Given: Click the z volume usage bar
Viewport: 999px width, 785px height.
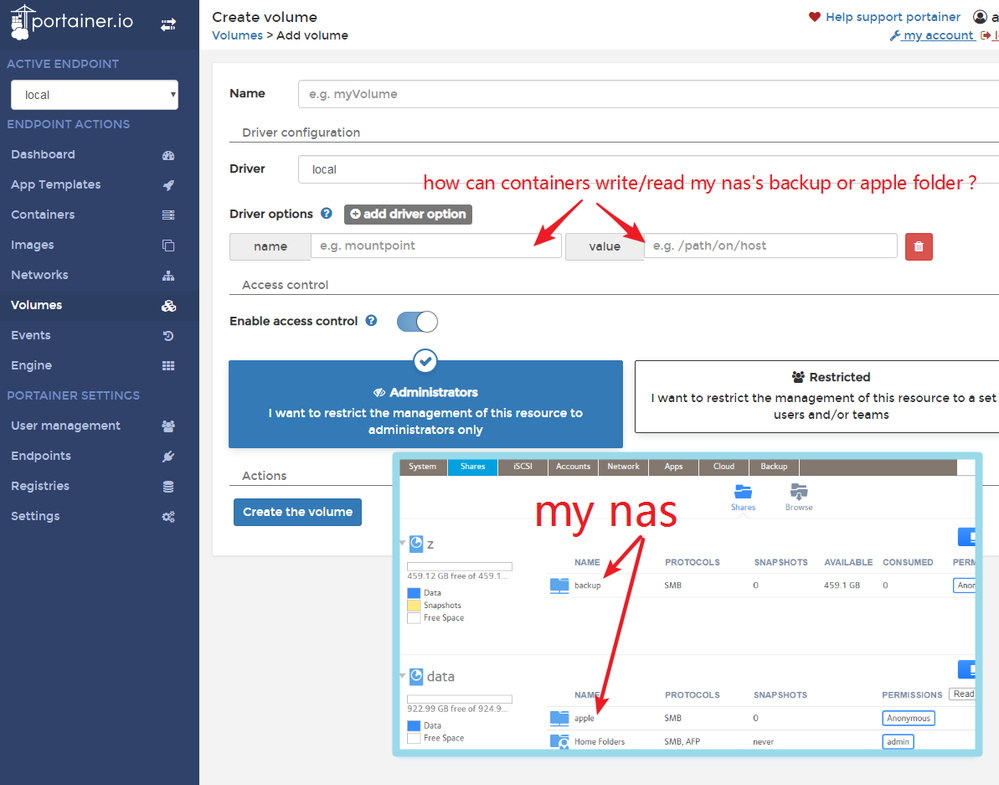Looking at the screenshot, I should pos(459,566).
